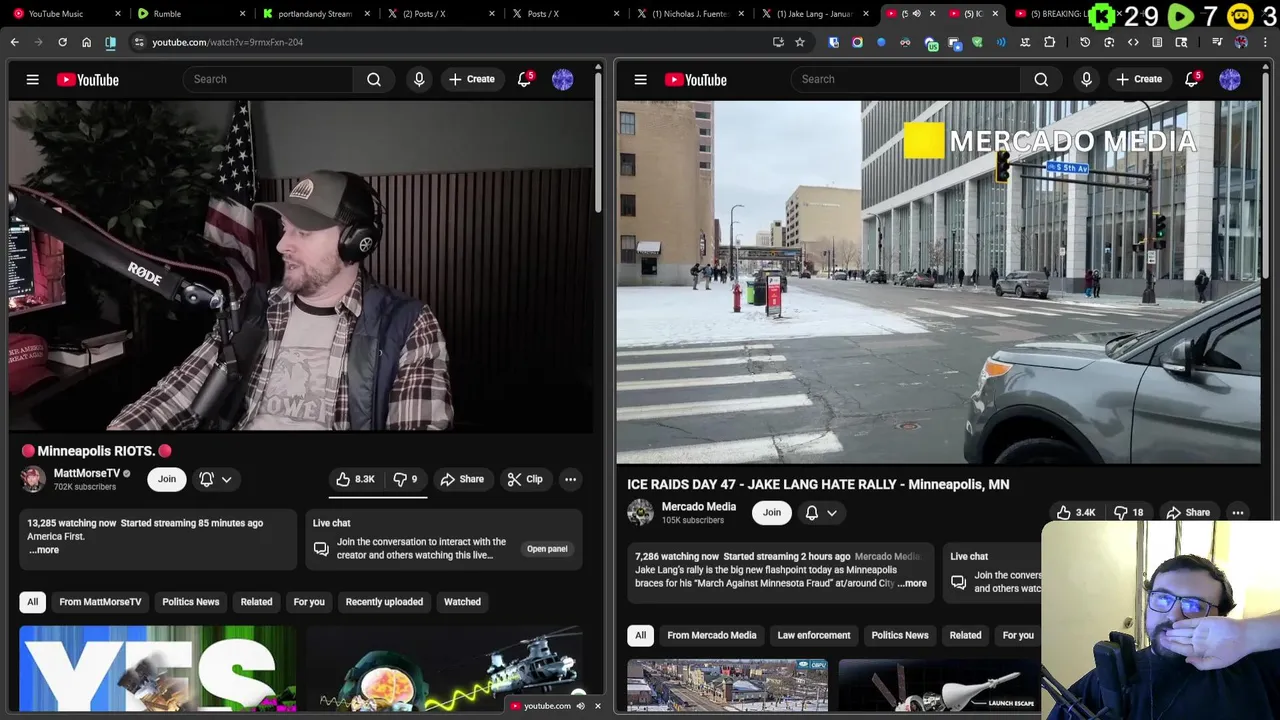1280x720 pixels.
Task: Start voice search in the left window
Action: 419,79
